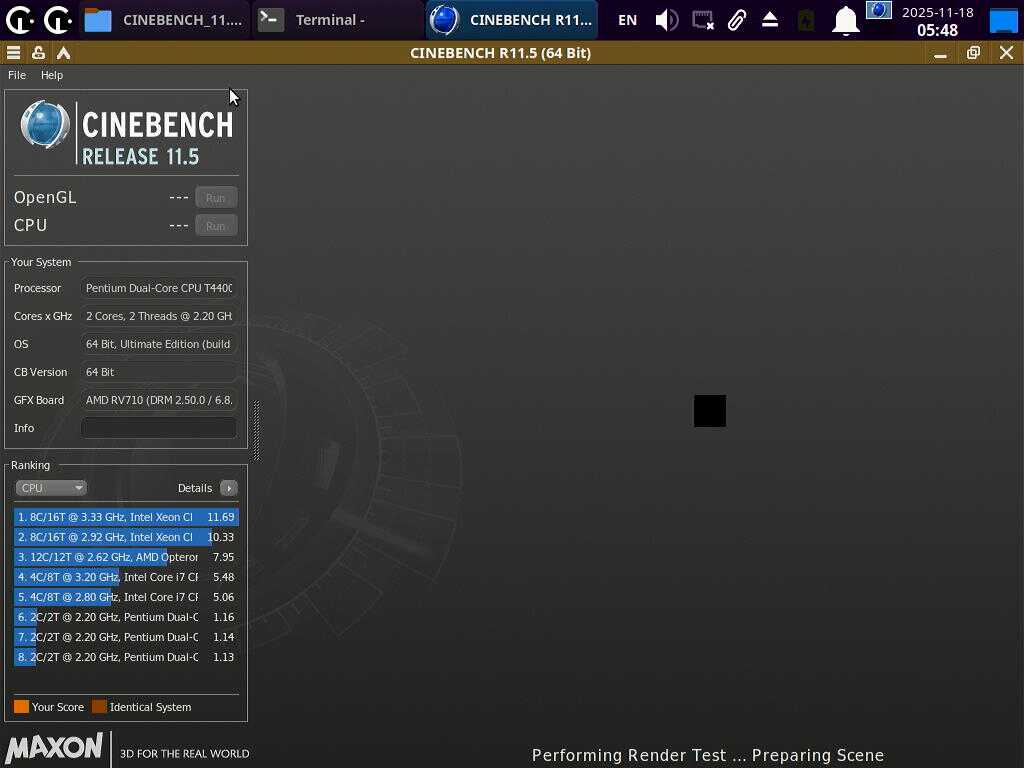Screen dimensions: 1024x768
Task: Open the clipboard paperclip tray icon
Action: point(737,20)
